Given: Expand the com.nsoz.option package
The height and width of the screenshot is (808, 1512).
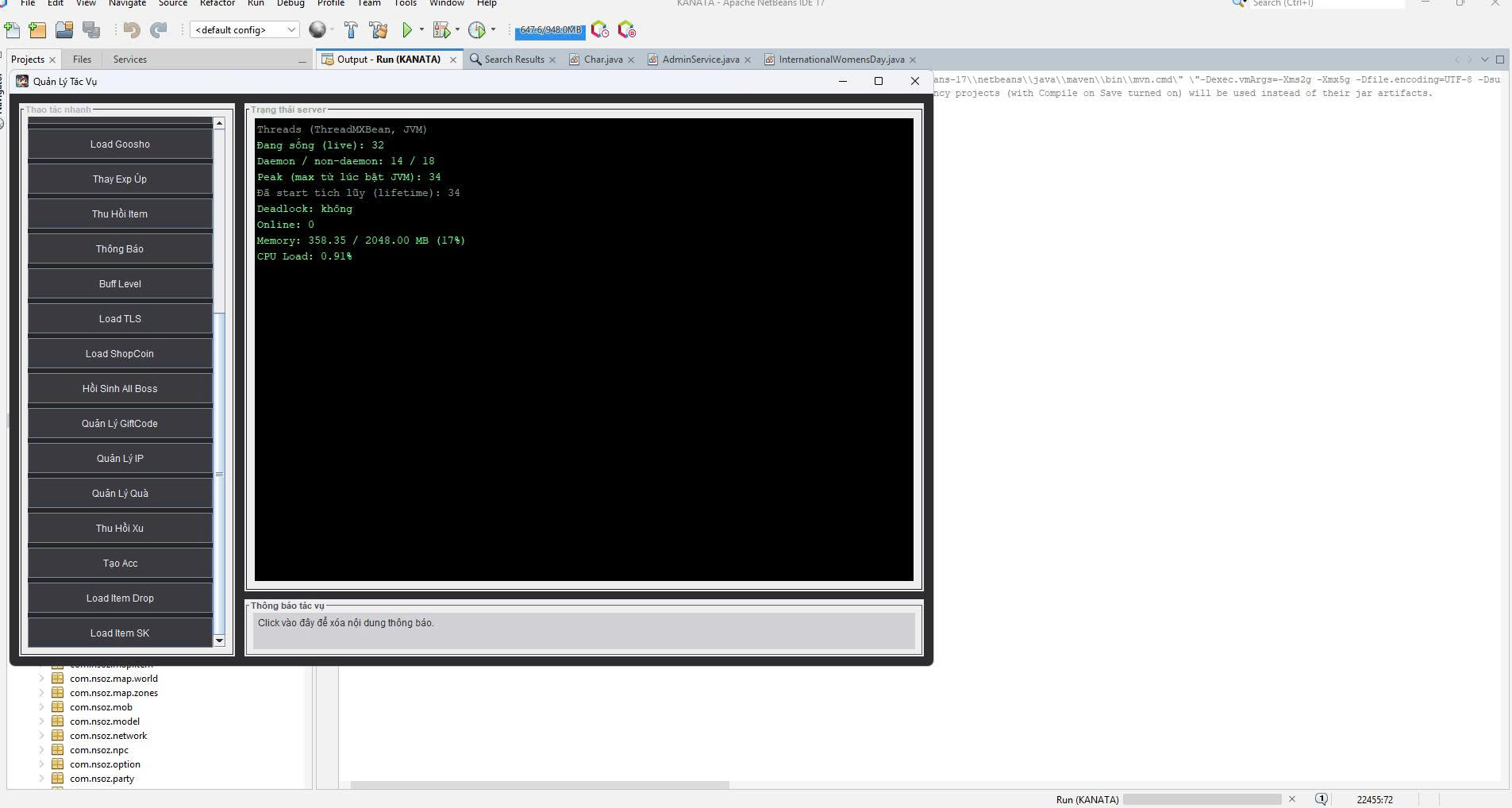Looking at the screenshot, I should pyautogui.click(x=41, y=764).
